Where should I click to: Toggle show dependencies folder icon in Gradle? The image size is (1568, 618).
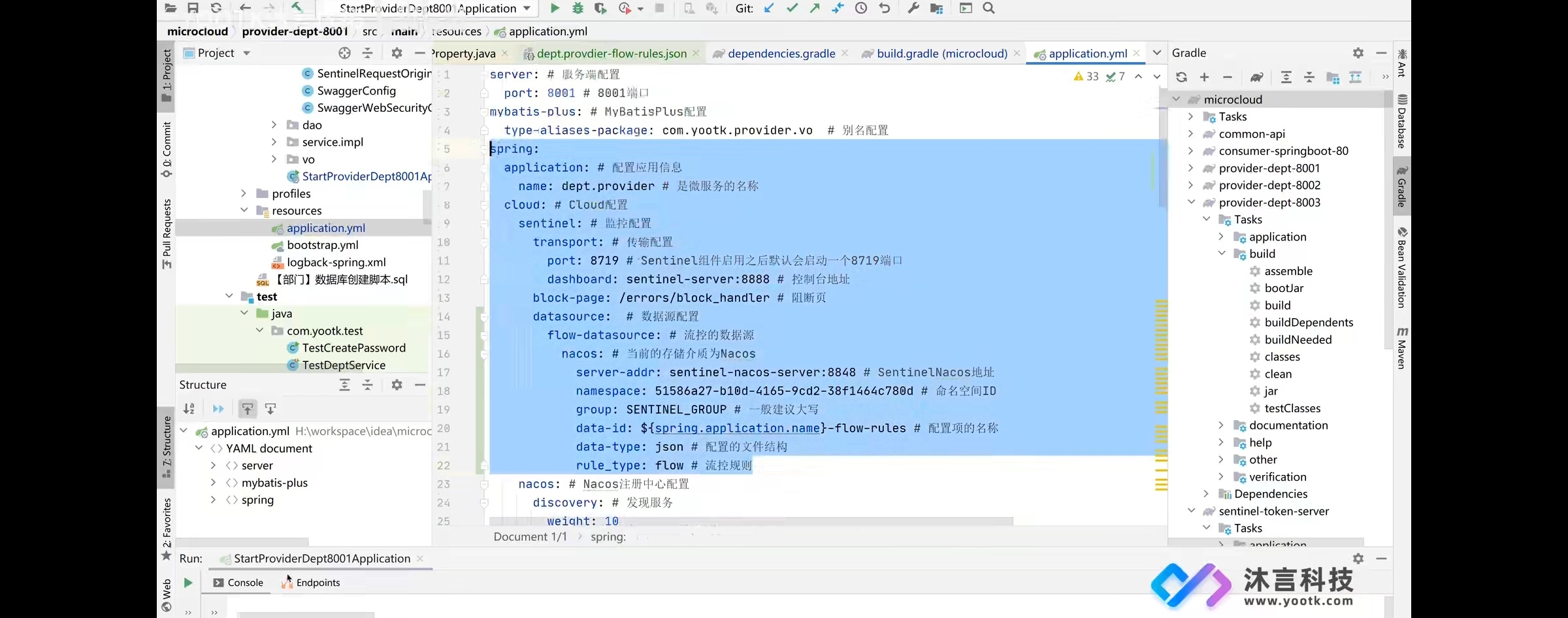[x=1333, y=77]
